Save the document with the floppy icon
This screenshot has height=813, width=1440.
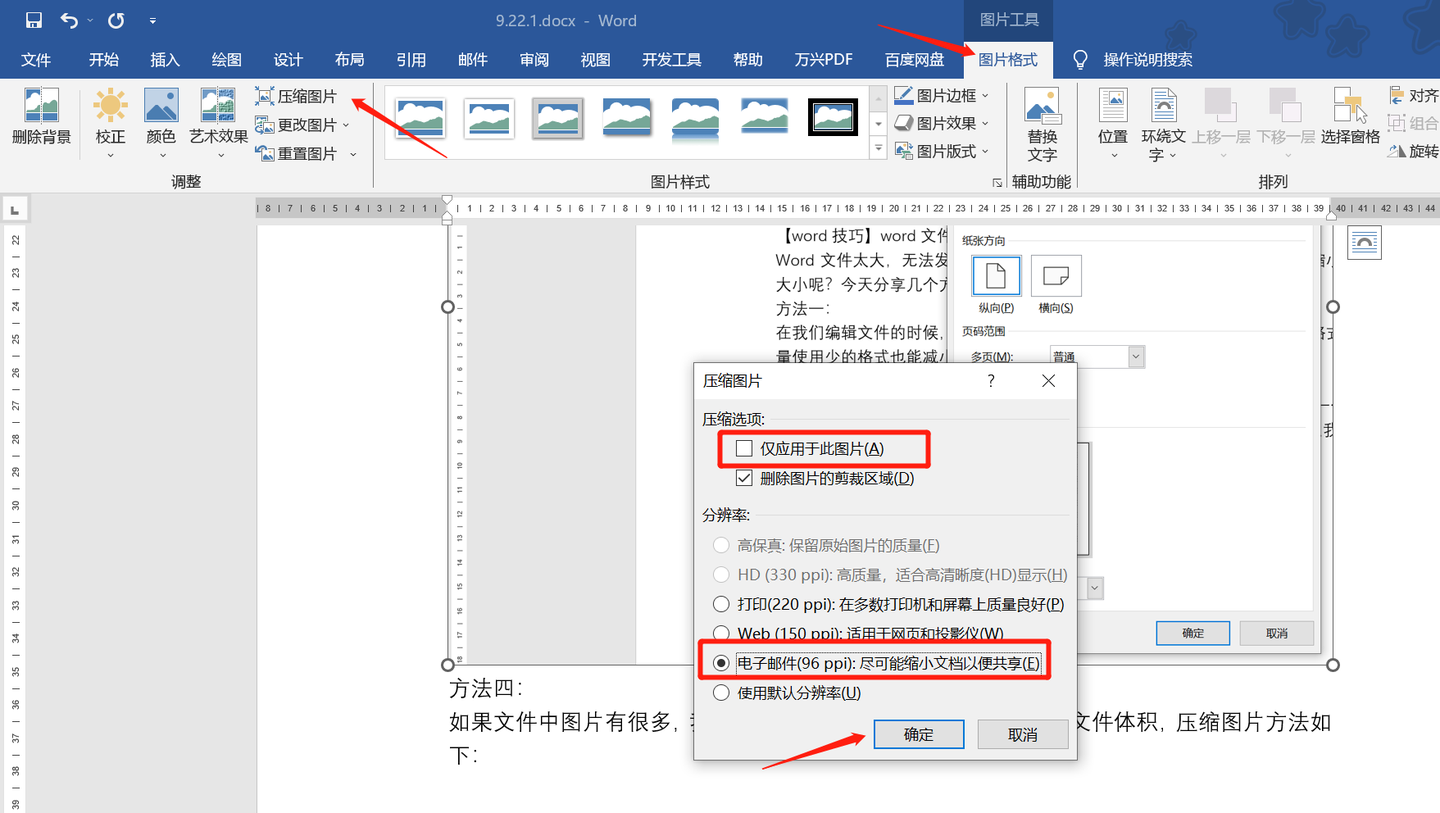(x=34, y=20)
